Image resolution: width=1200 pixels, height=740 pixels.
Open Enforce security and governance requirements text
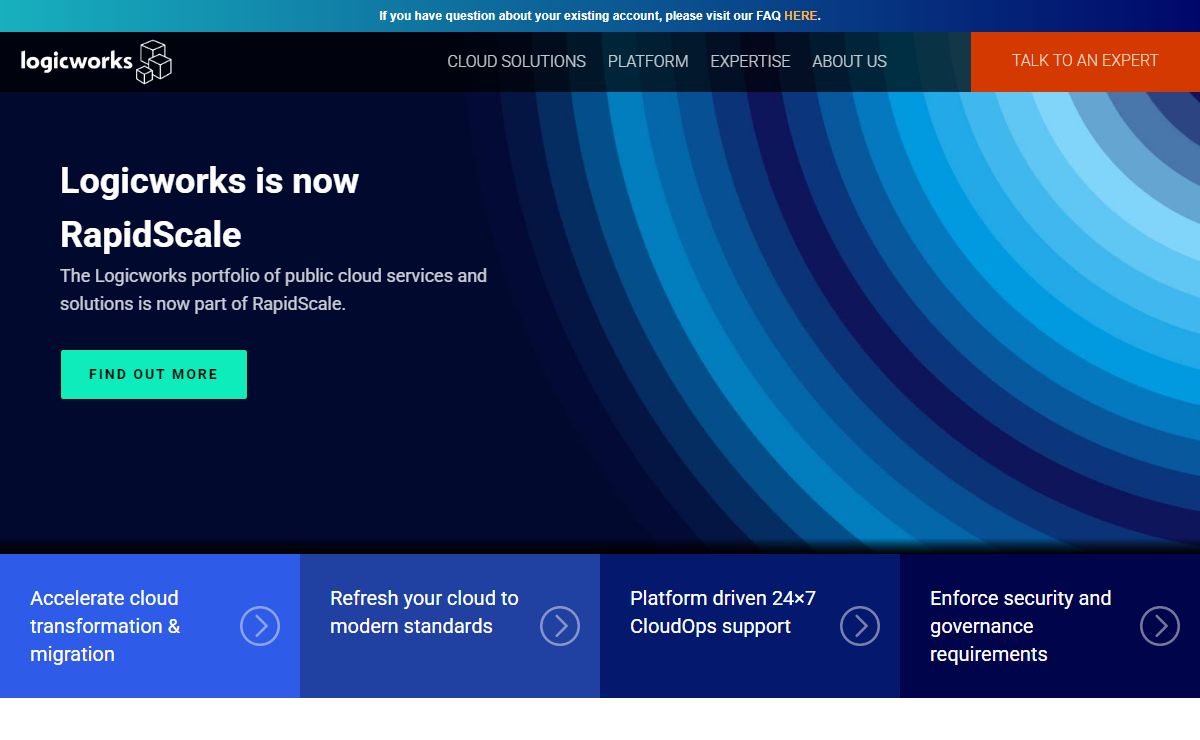(1020, 626)
